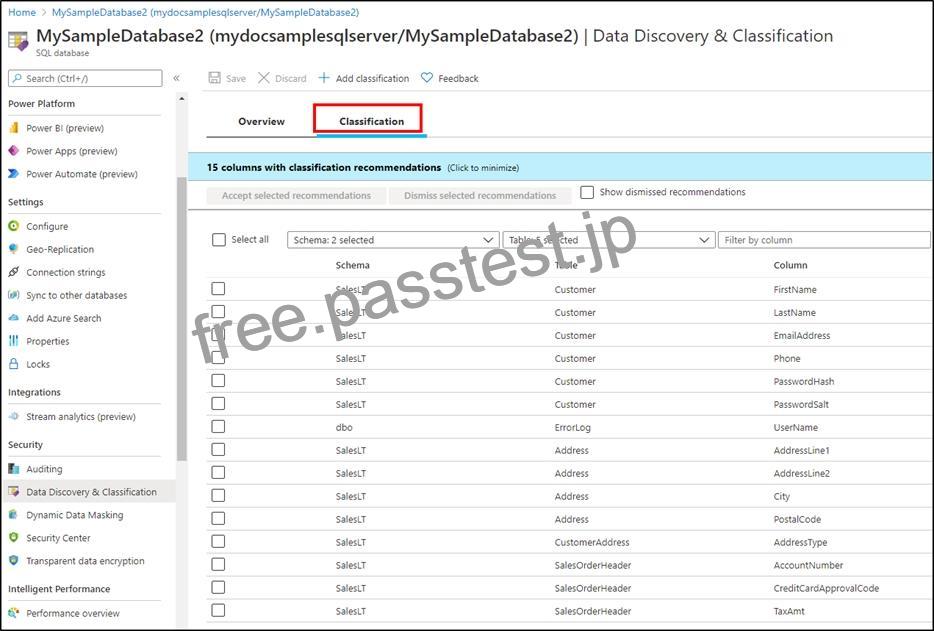
Task: Minimize the 15 columns recommendations banner
Action: click(560, 167)
